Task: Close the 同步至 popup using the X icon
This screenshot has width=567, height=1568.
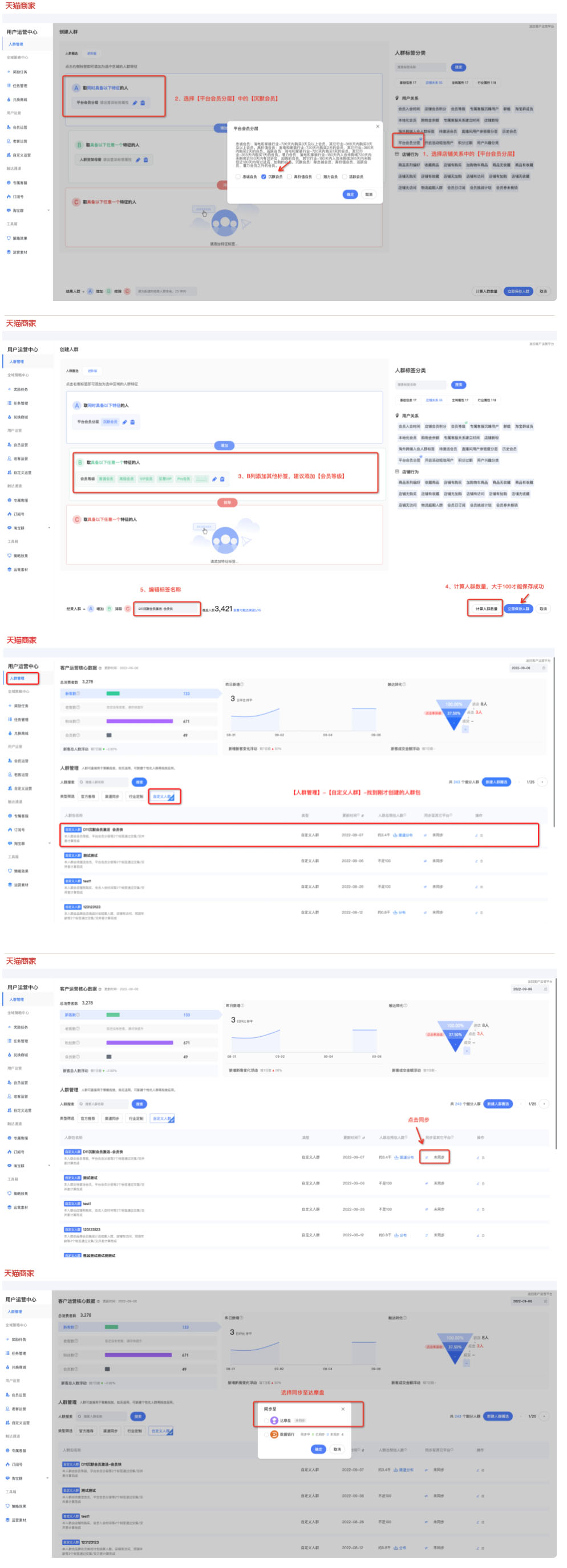Action: coord(343,1408)
